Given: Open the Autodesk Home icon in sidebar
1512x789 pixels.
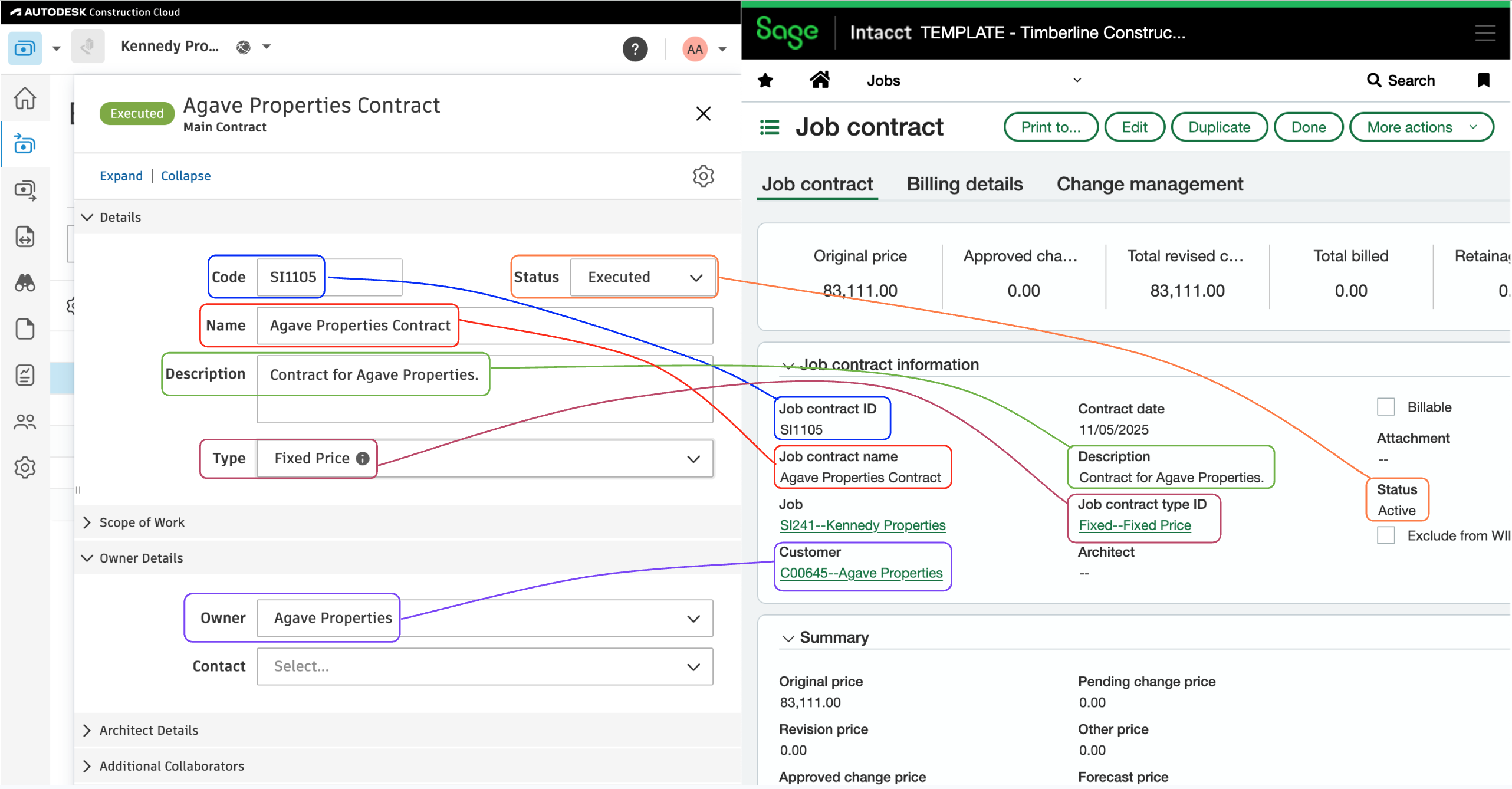Looking at the screenshot, I should (x=25, y=98).
